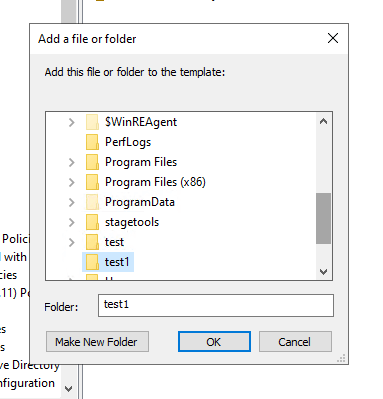
Task: Expand the $WinREAgent tree node
Action: coord(71,122)
